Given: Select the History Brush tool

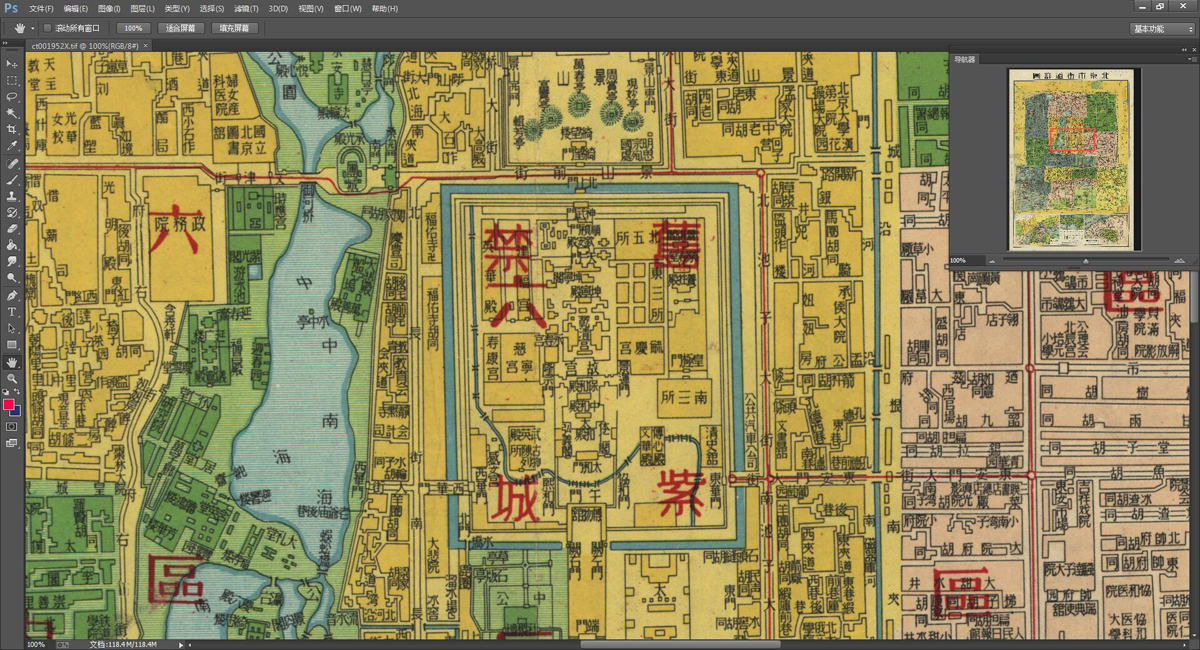Looking at the screenshot, I should 12,213.
